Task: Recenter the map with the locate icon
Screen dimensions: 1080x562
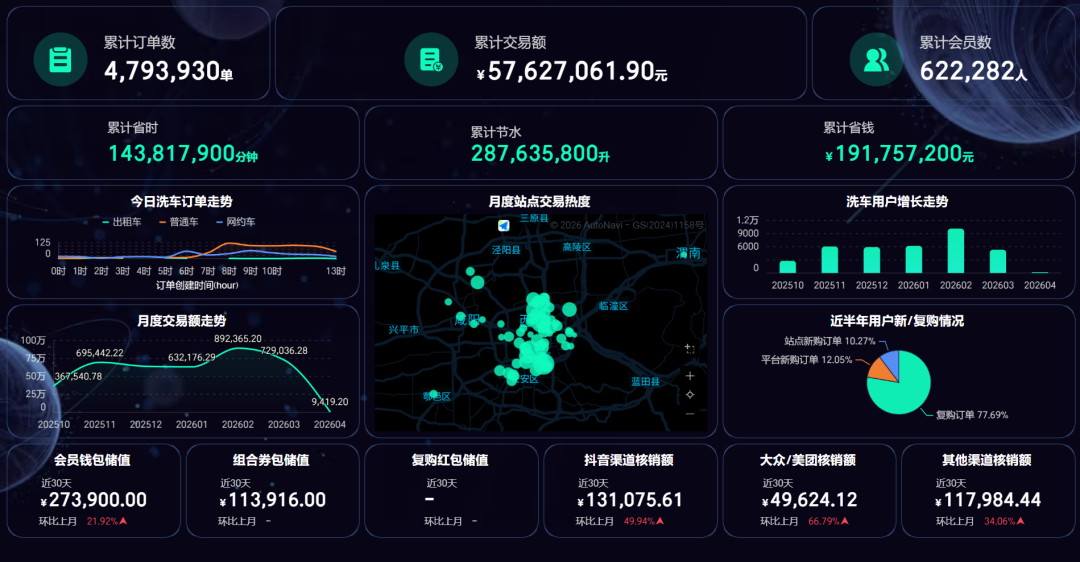Action: (x=690, y=395)
